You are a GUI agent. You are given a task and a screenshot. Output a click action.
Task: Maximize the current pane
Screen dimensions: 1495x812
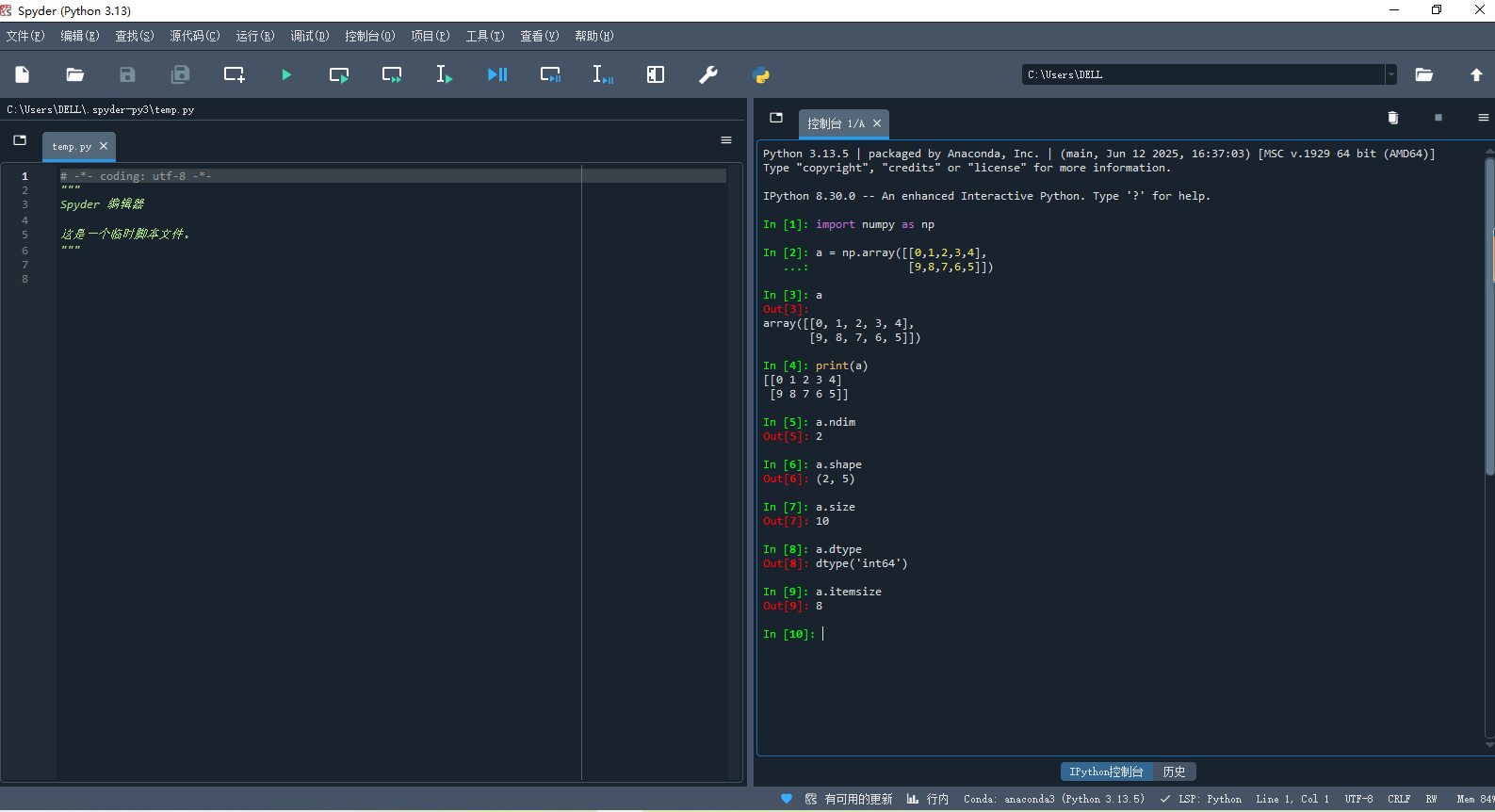tap(656, 74)
